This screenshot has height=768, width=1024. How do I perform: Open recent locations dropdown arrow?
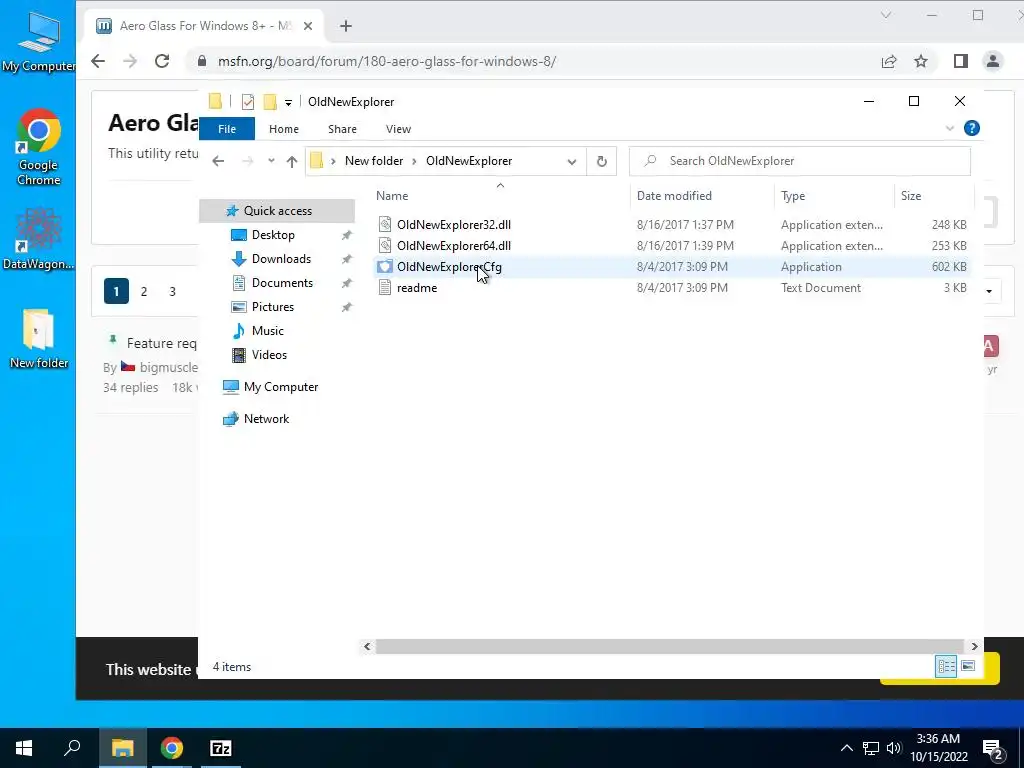click(271, 161)
